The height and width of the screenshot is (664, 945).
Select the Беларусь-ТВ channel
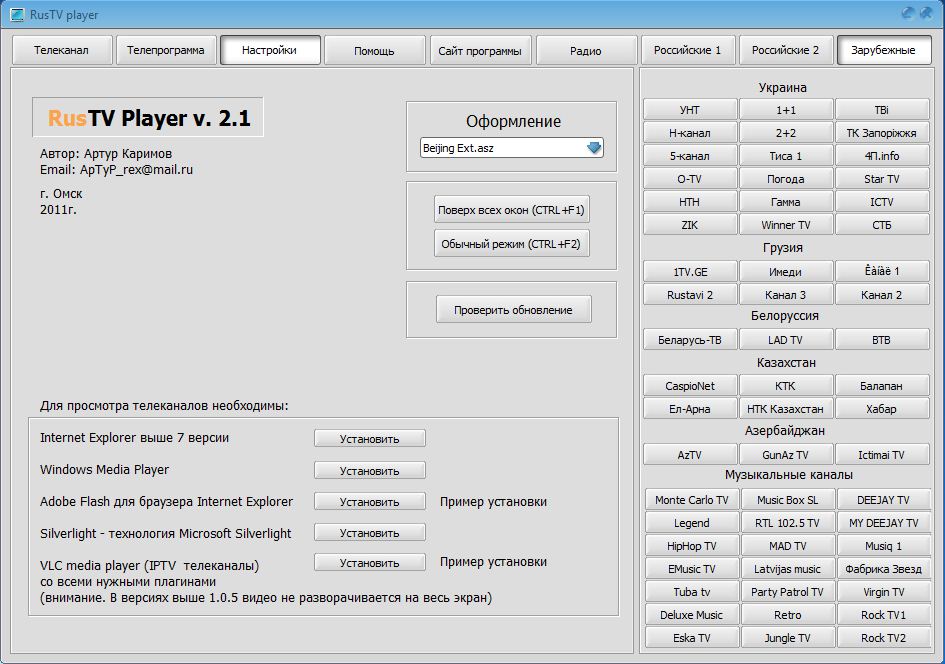click(x=690, y=340)
